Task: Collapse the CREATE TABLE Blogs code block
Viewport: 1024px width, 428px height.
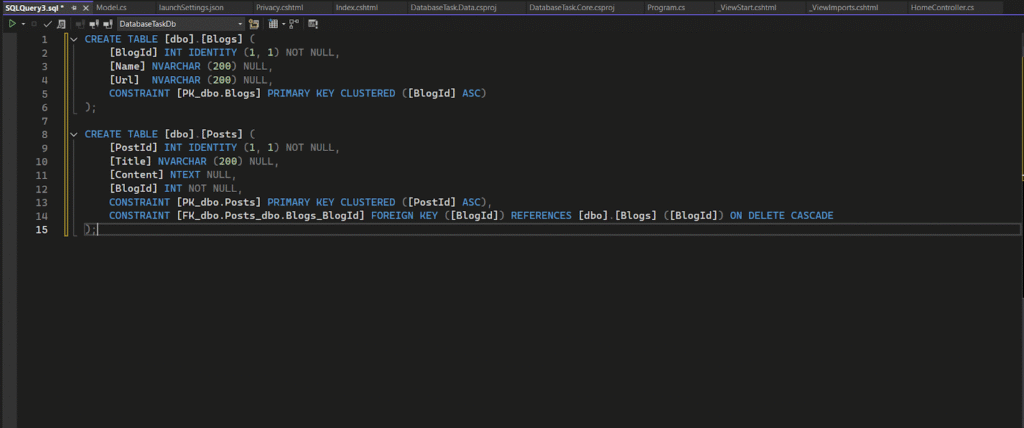Action: point(74,39)
